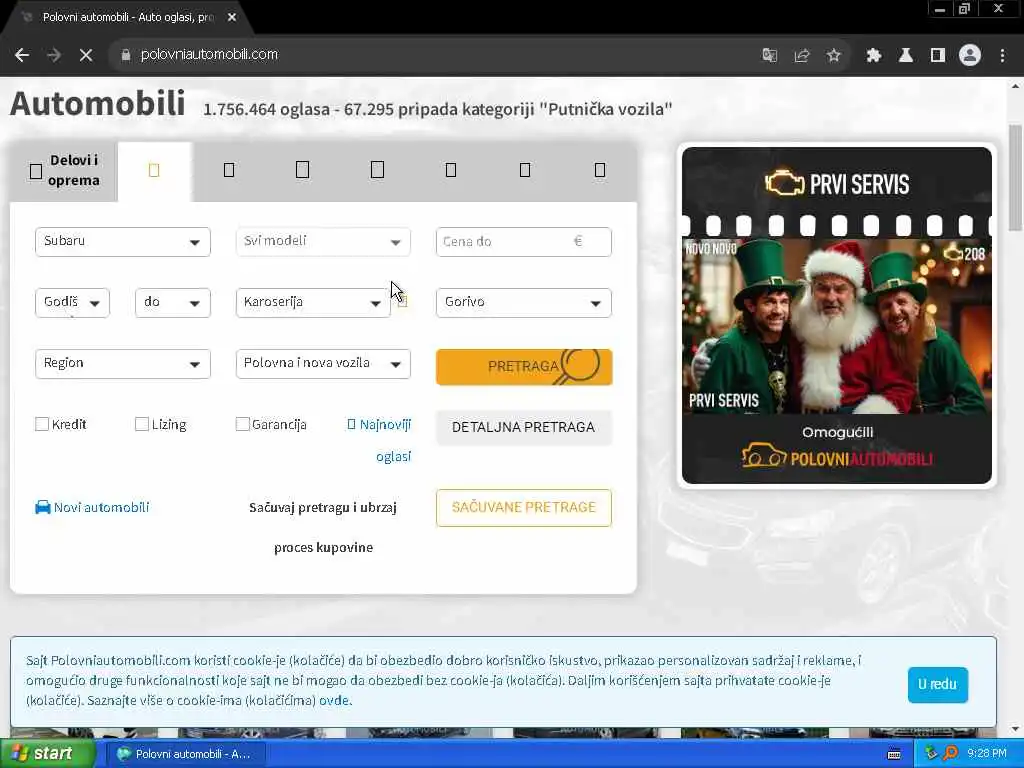Image resolution: width=1024 pixels, height=768 pixels.
Task: Click the Automobili page heading
Action: (97, 103)
